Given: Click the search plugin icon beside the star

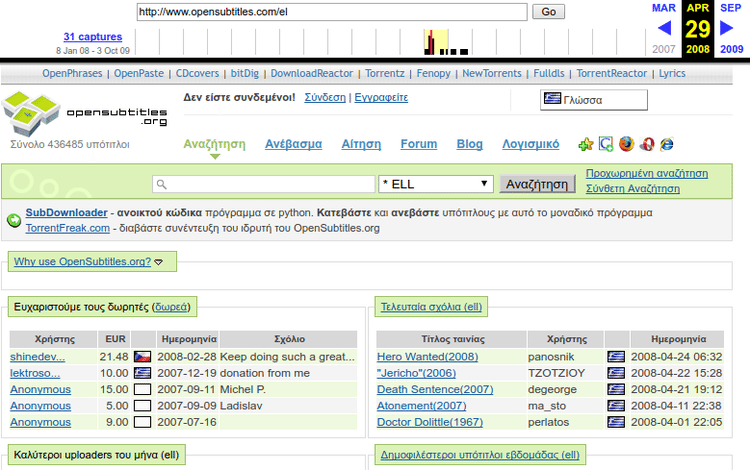Looking at the screenshot, I should click(606, 144).
